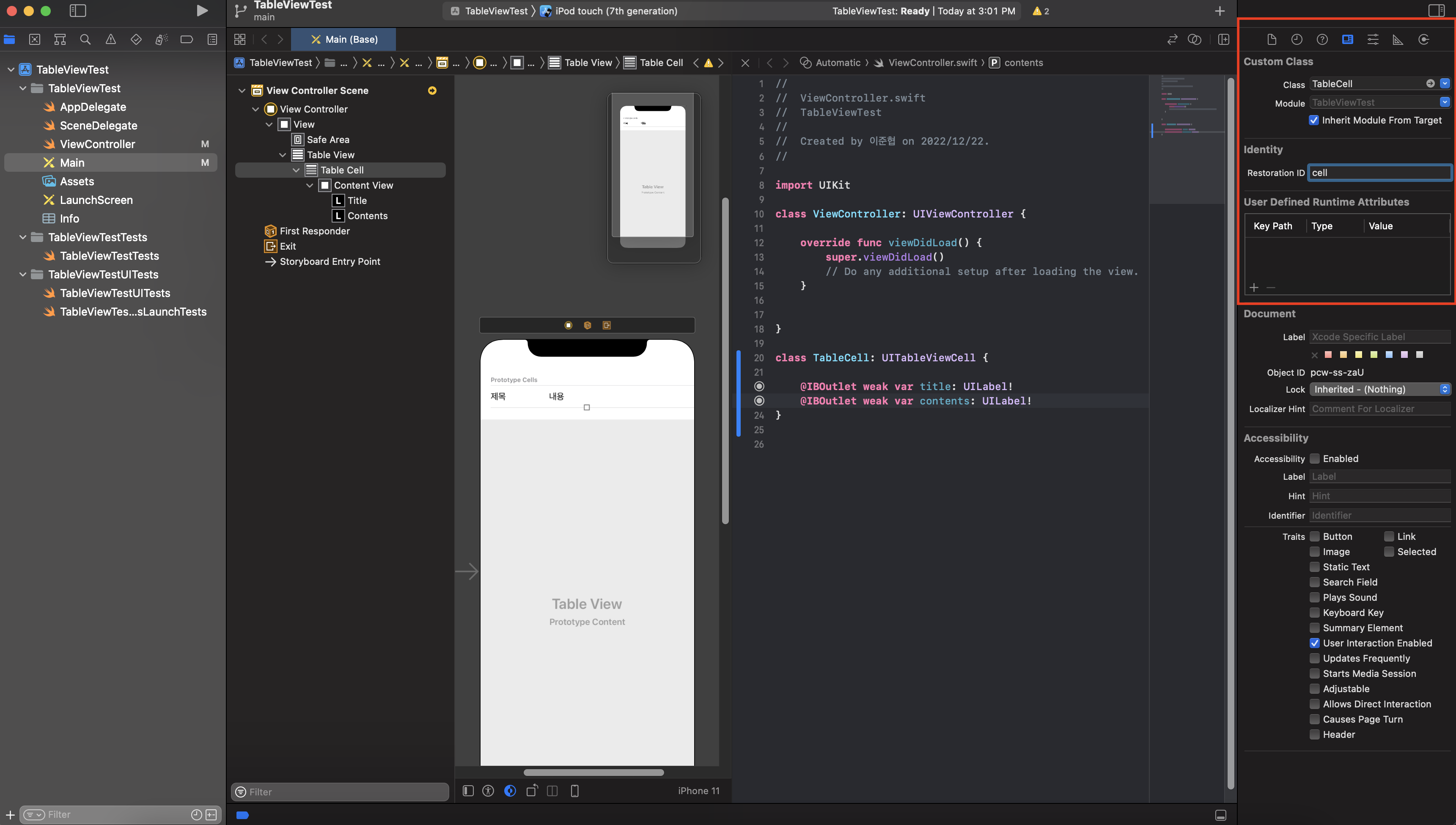Collapse the Table Cell outline item
Viewport: 1456px width, 825px height.
pyautogui.click(x=296, y=170)
